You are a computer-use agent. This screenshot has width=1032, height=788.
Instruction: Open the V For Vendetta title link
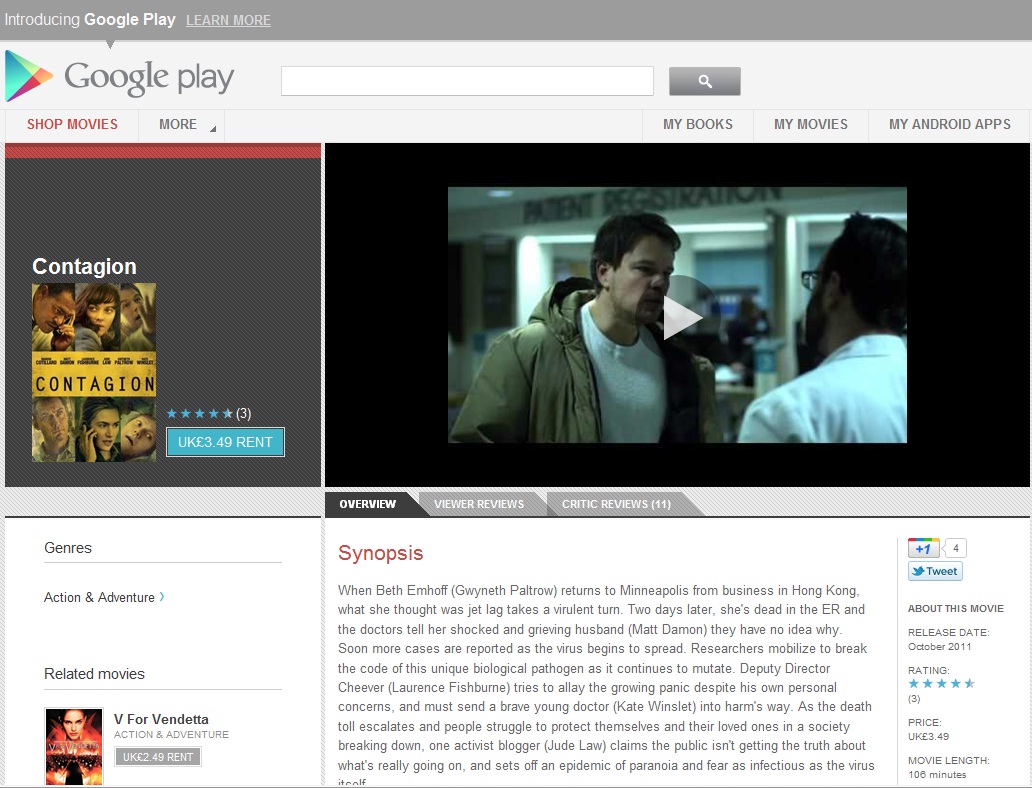pos(161,720)
